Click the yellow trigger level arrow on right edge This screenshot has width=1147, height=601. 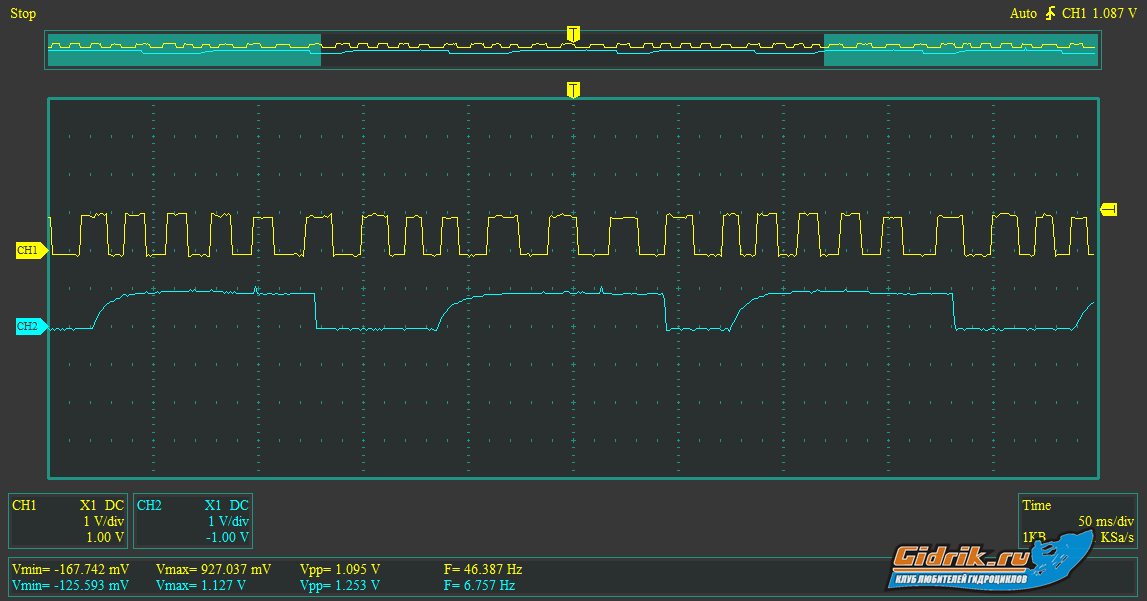point(1108,209)
